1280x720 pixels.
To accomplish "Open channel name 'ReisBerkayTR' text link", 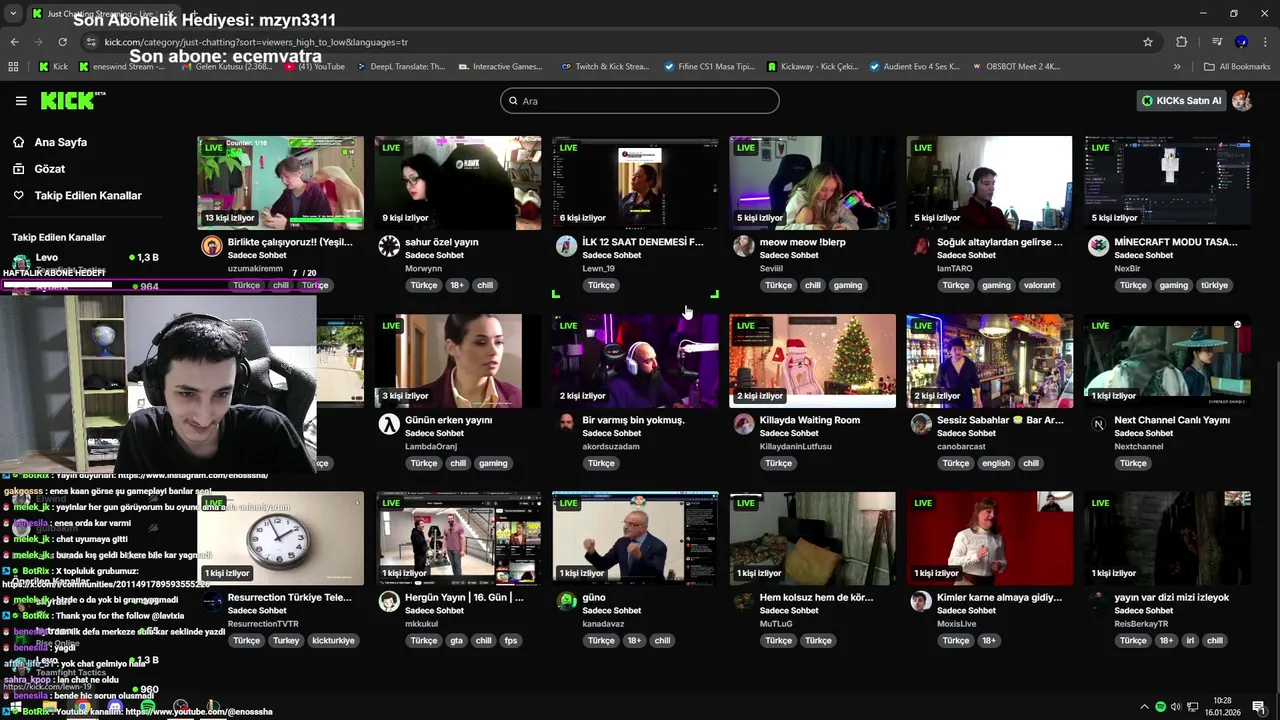I will click(x=1141, y=624).
